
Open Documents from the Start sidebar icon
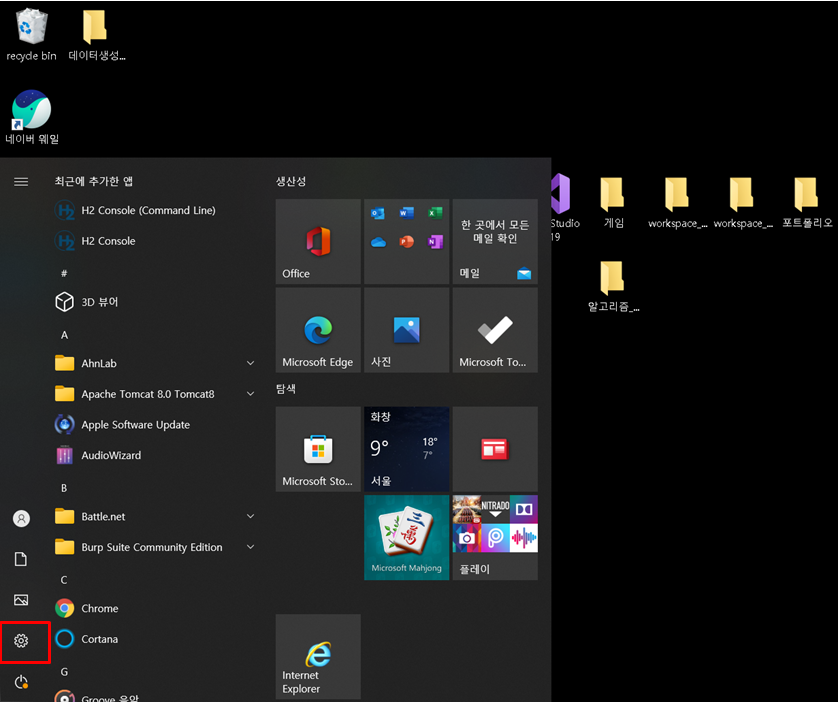pos(21,559)
